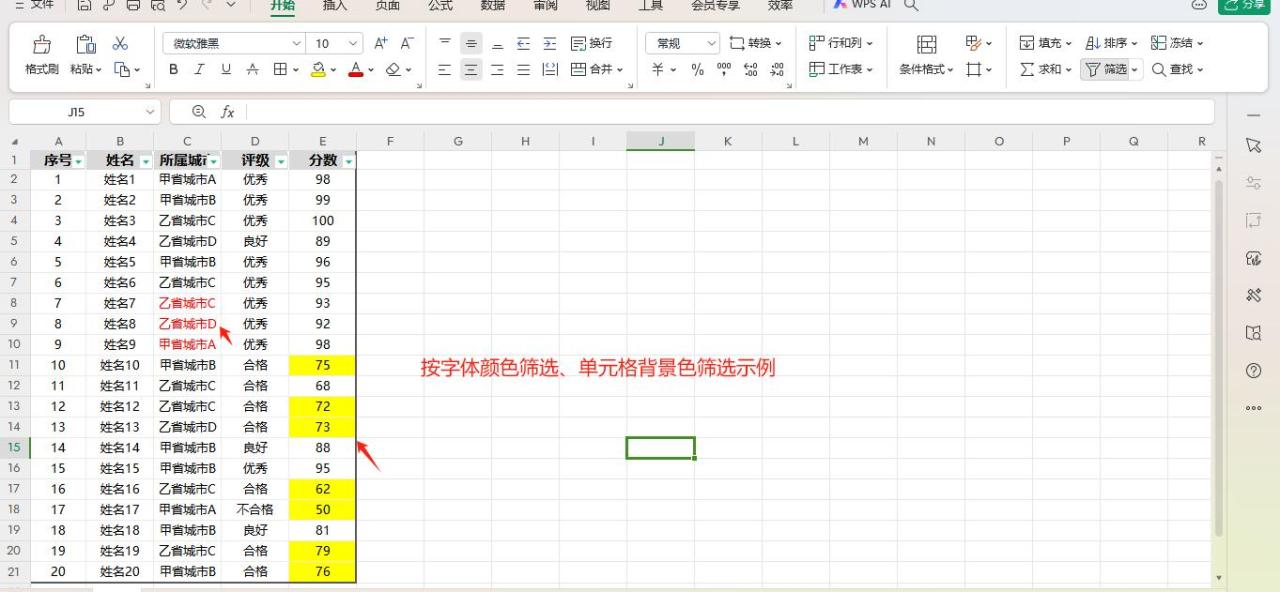Click the distributed alignment icon

[x=549, y=70]
